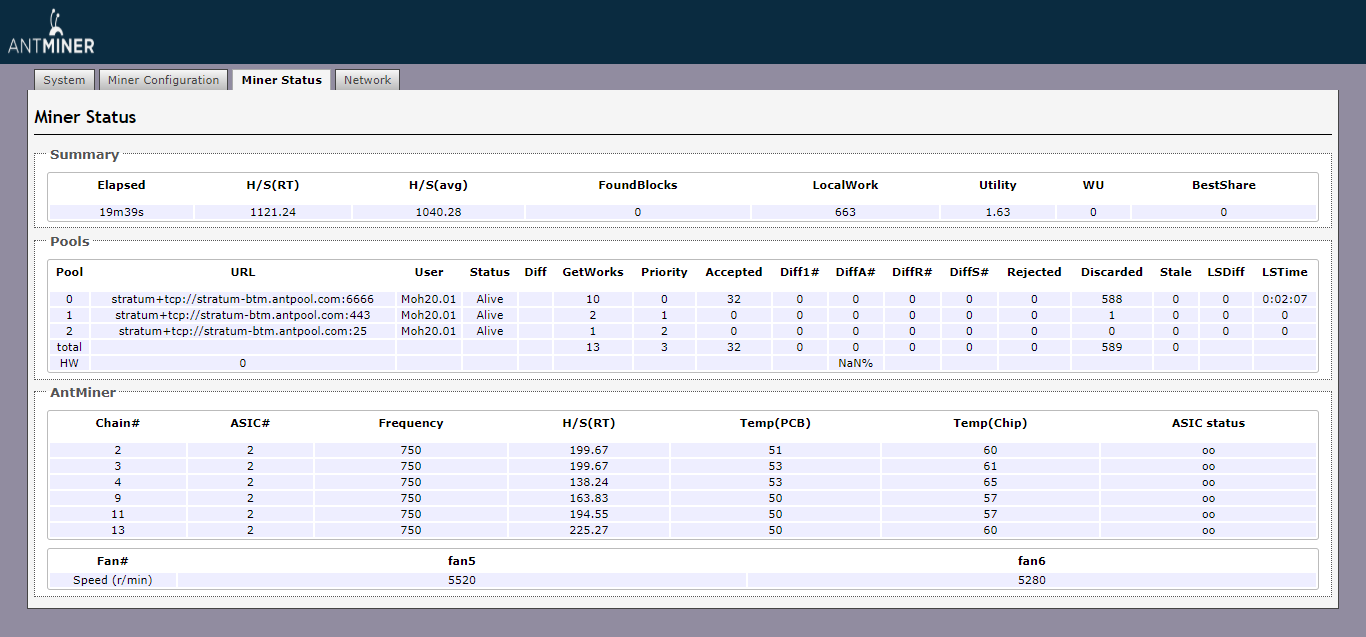Click fan speed value 5520
Image resolution: width=1366 pixels, height=637 pixels.
[462, 580]
